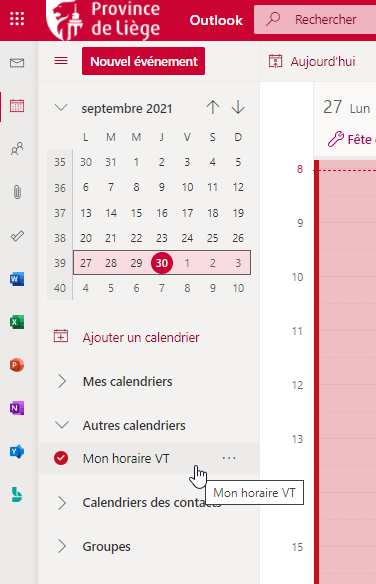Screen dimensions: 376x584
Task: Launch OneNote from the sidebar
Action: tap(17, 408)
